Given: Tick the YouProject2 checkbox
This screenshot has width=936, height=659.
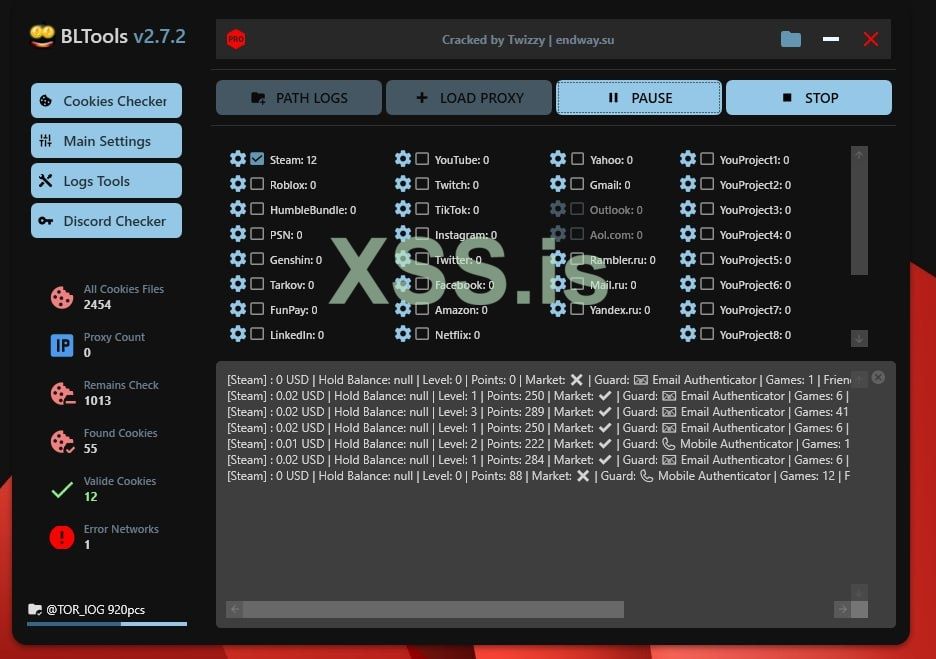Looking at the screenshot, I should (x=707, y=184).
